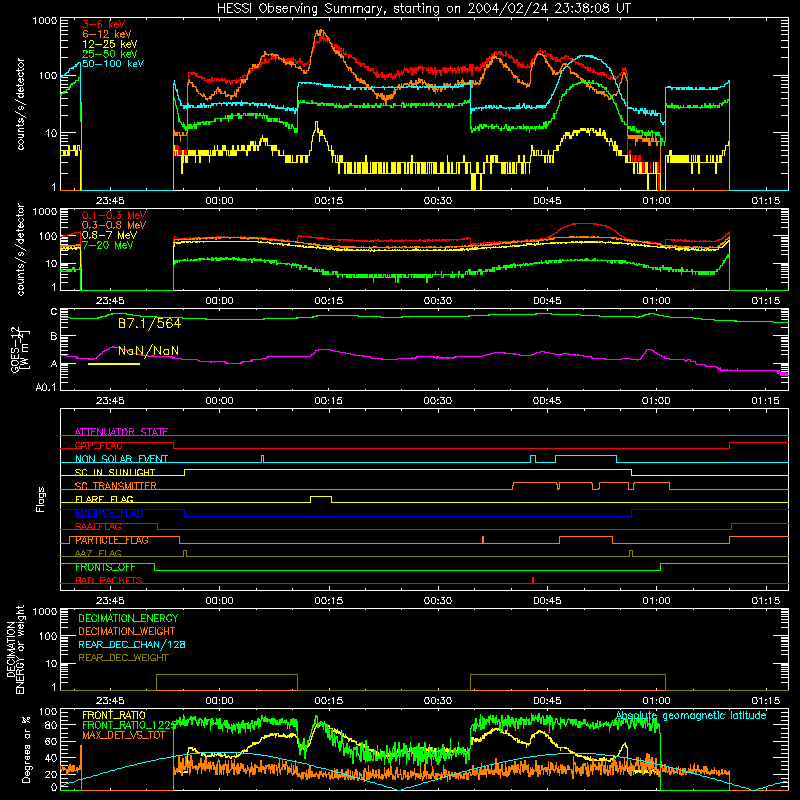Click the MAX_DET_VS_TOT legend label

(x=124, y=735)
